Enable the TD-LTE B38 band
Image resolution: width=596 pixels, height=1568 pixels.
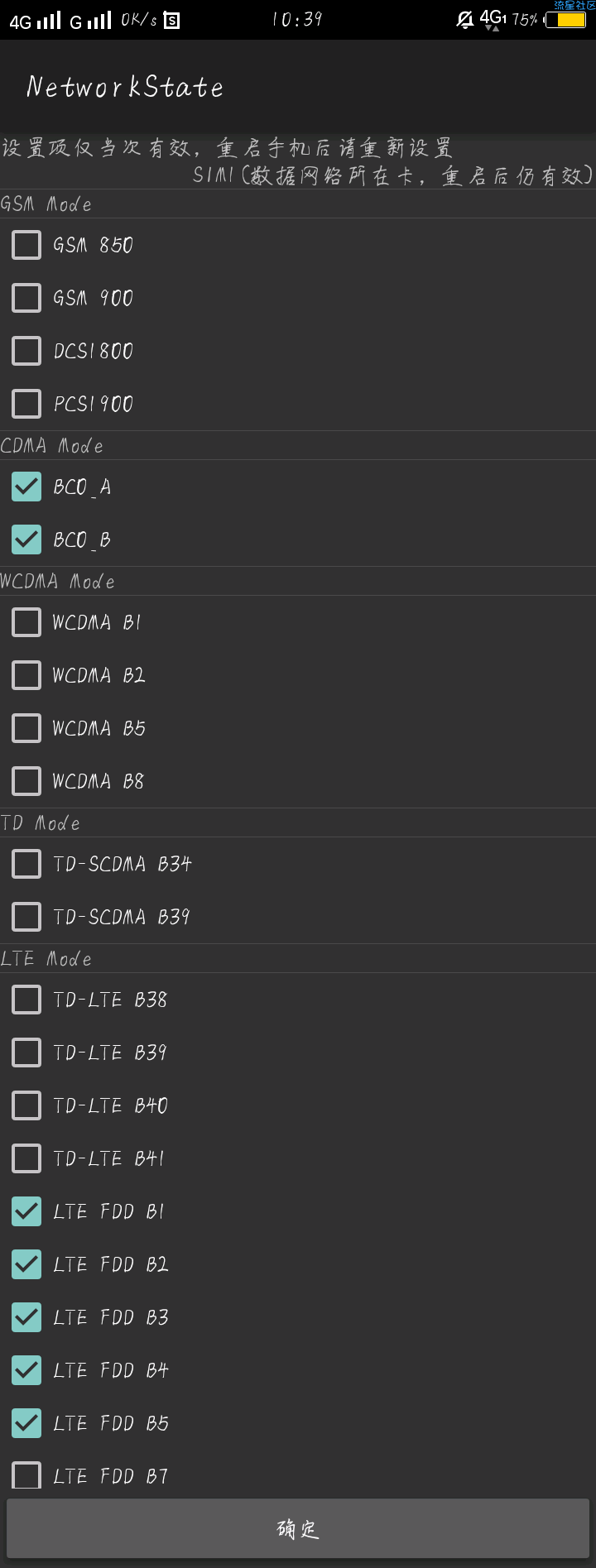point(26,1000)
